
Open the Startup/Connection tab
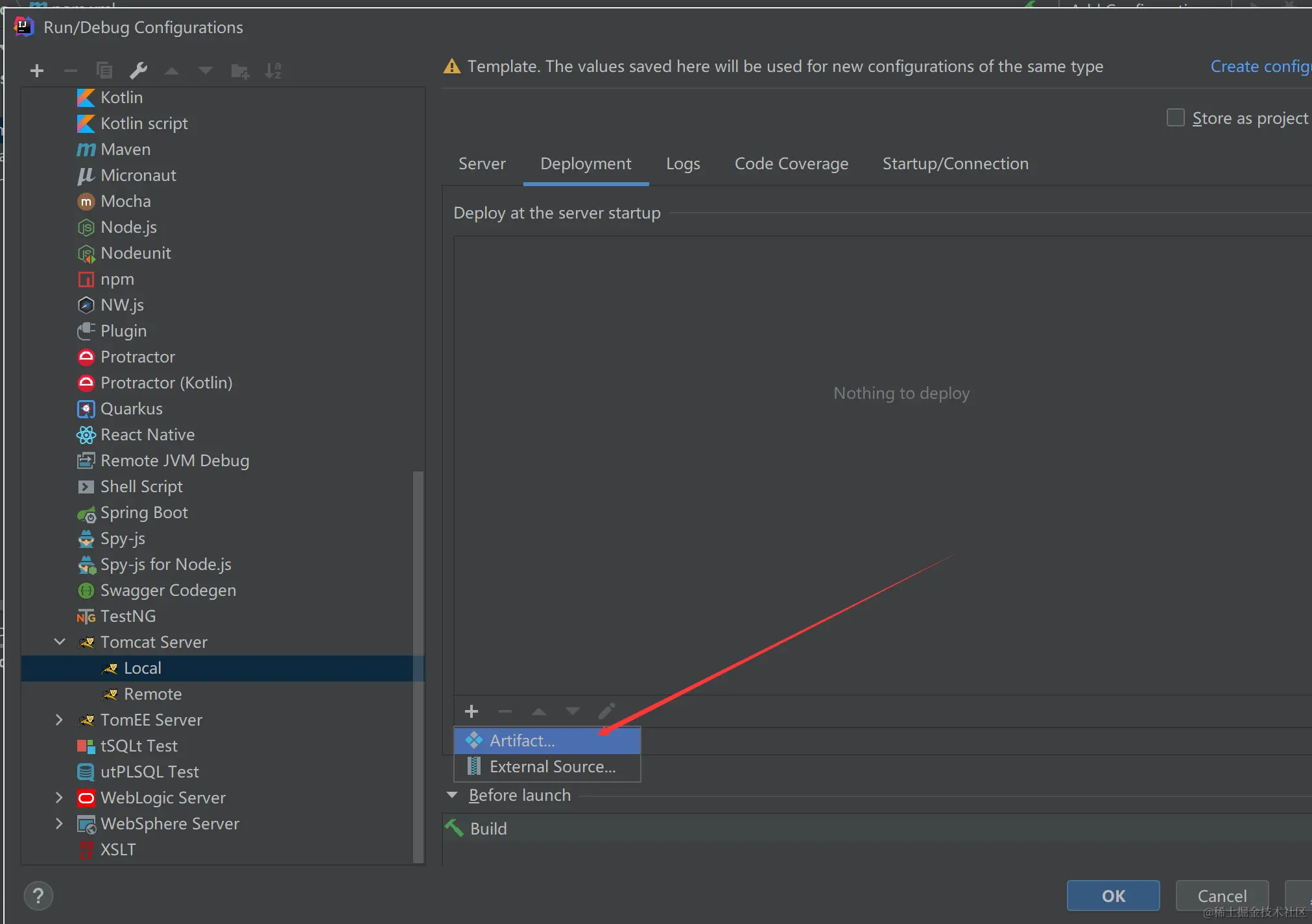955,164
